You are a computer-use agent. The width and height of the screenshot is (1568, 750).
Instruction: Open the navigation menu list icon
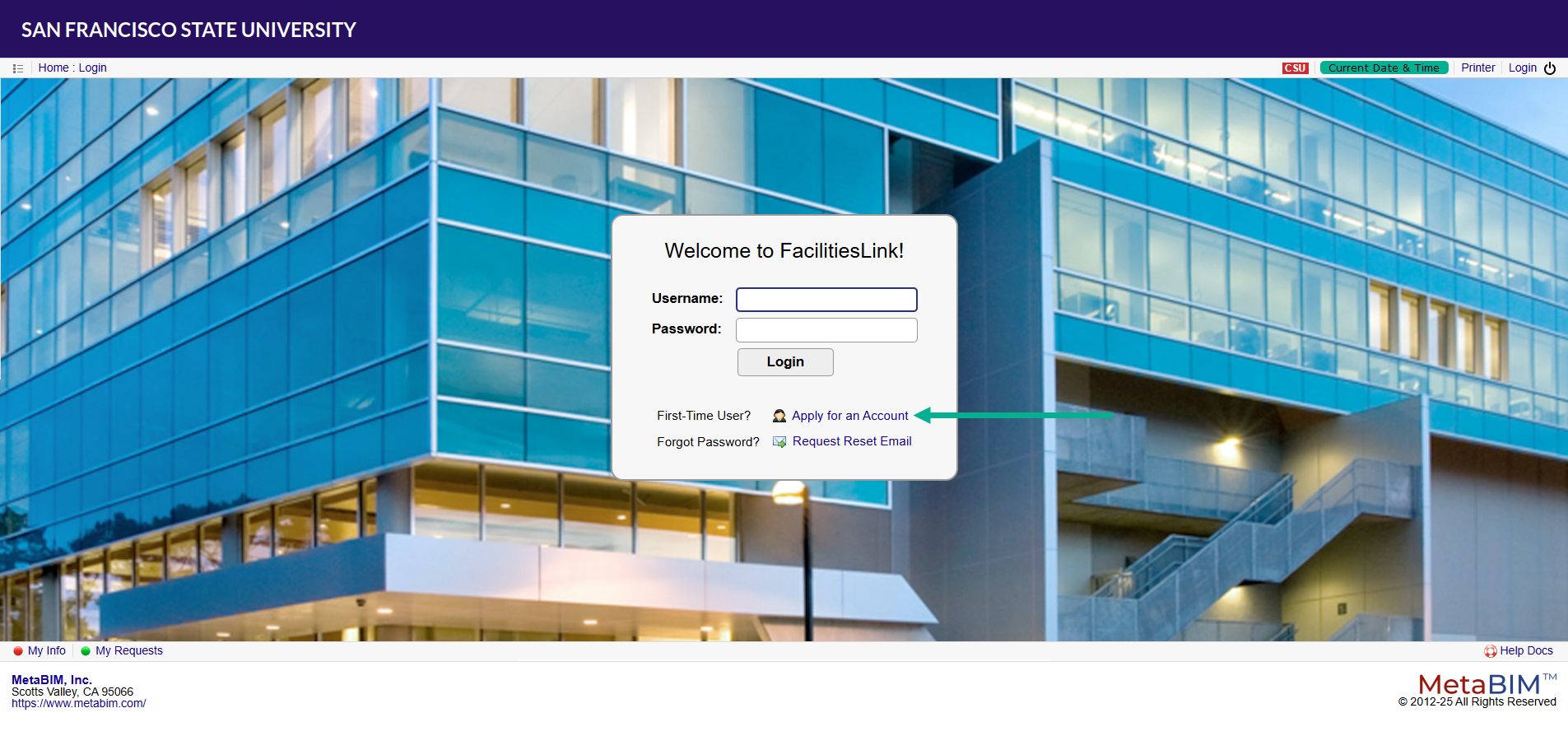point(18,68)
